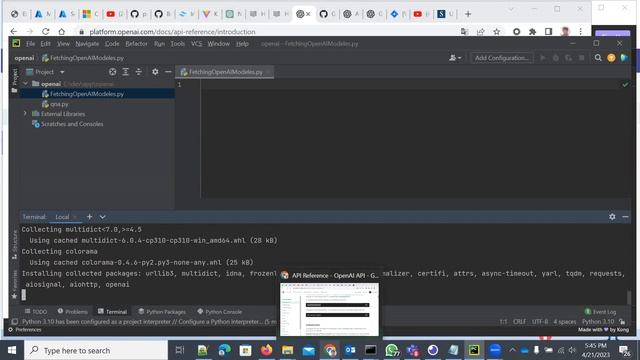Click the PyCharm logo icon in title bar
The height and width of the screenshot is (360, 640).
[16, 43]
